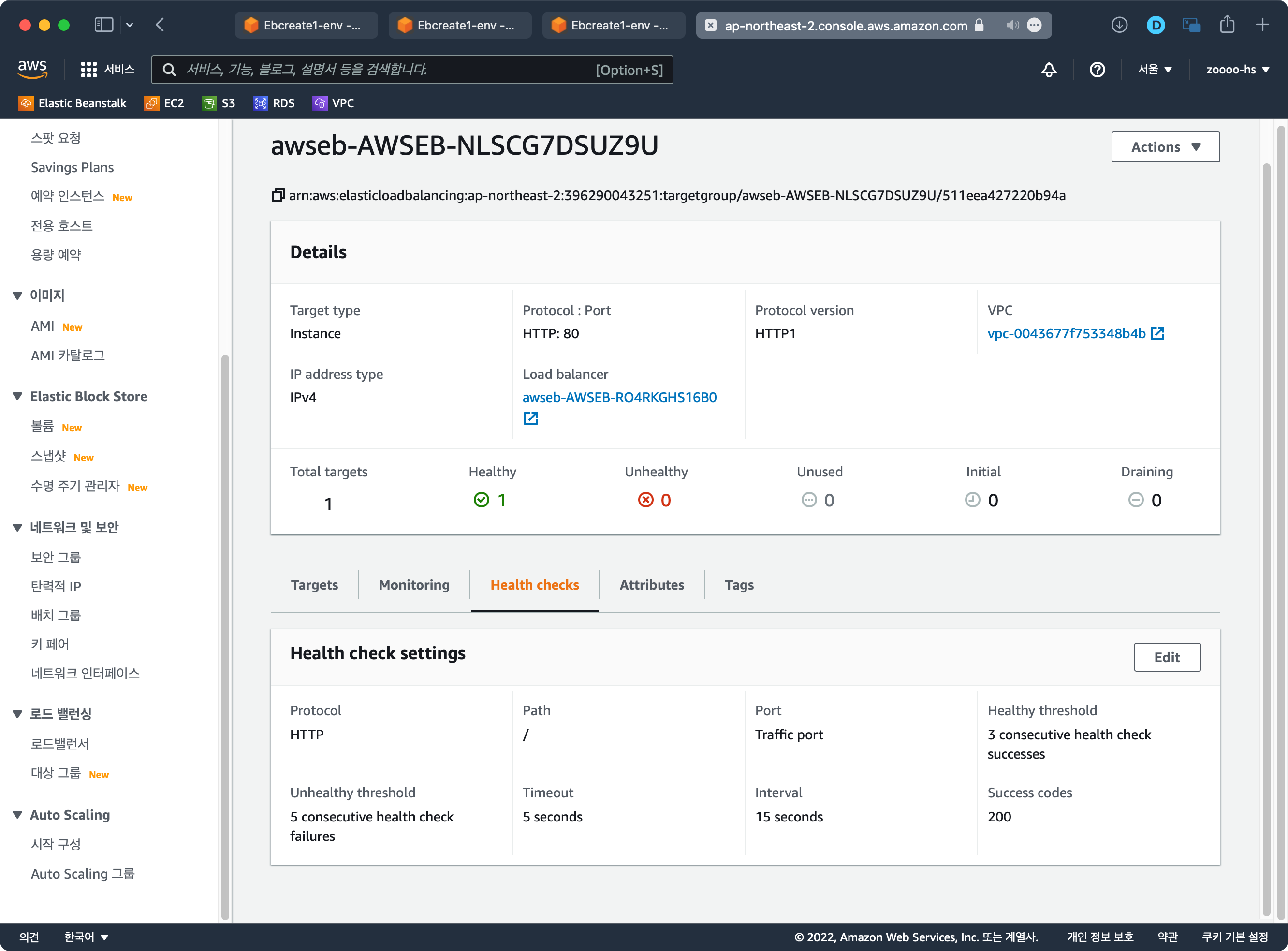Open Safari sidebar dropdown chevron

pos(130,25)
